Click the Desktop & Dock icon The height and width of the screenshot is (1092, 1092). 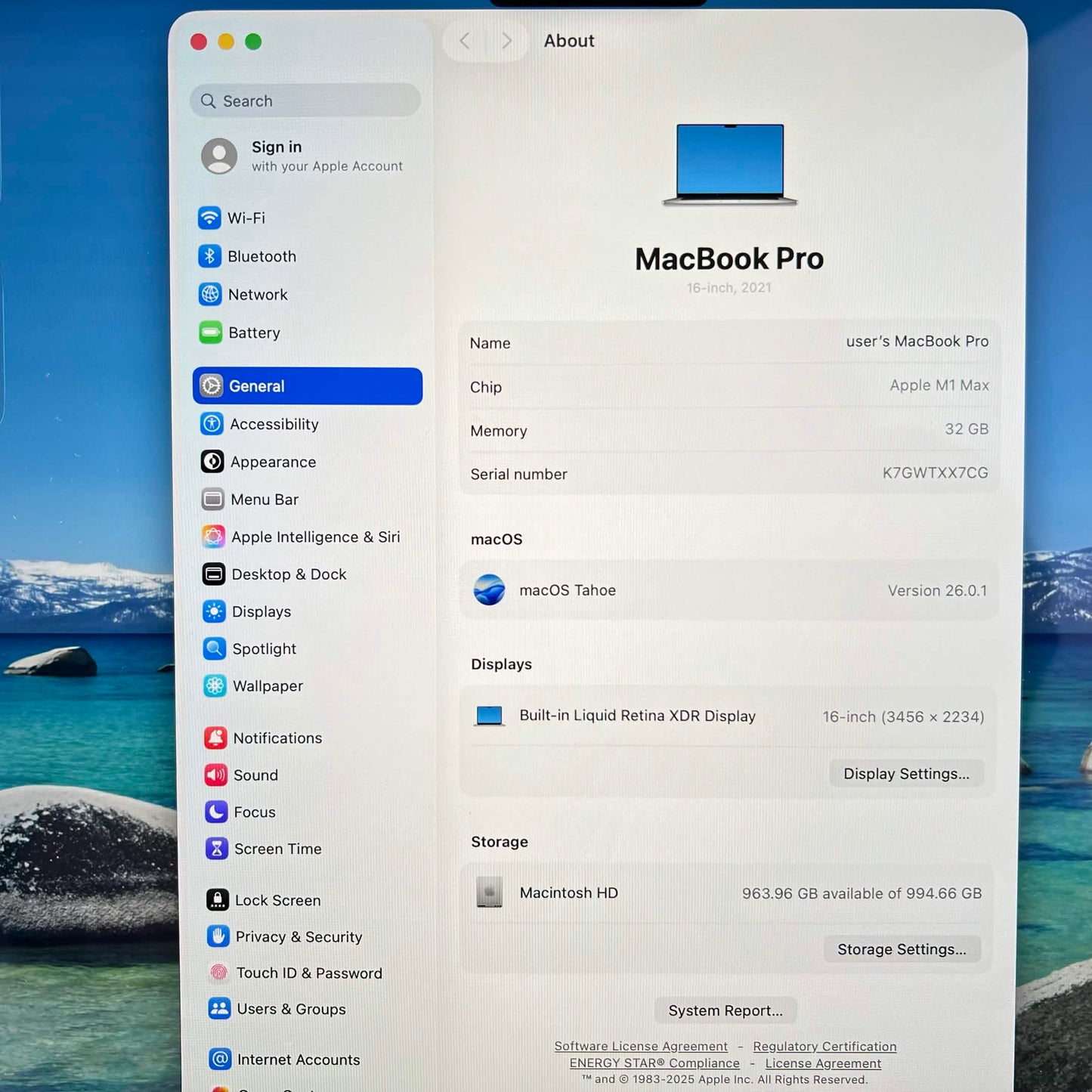[x=214, y=574]
